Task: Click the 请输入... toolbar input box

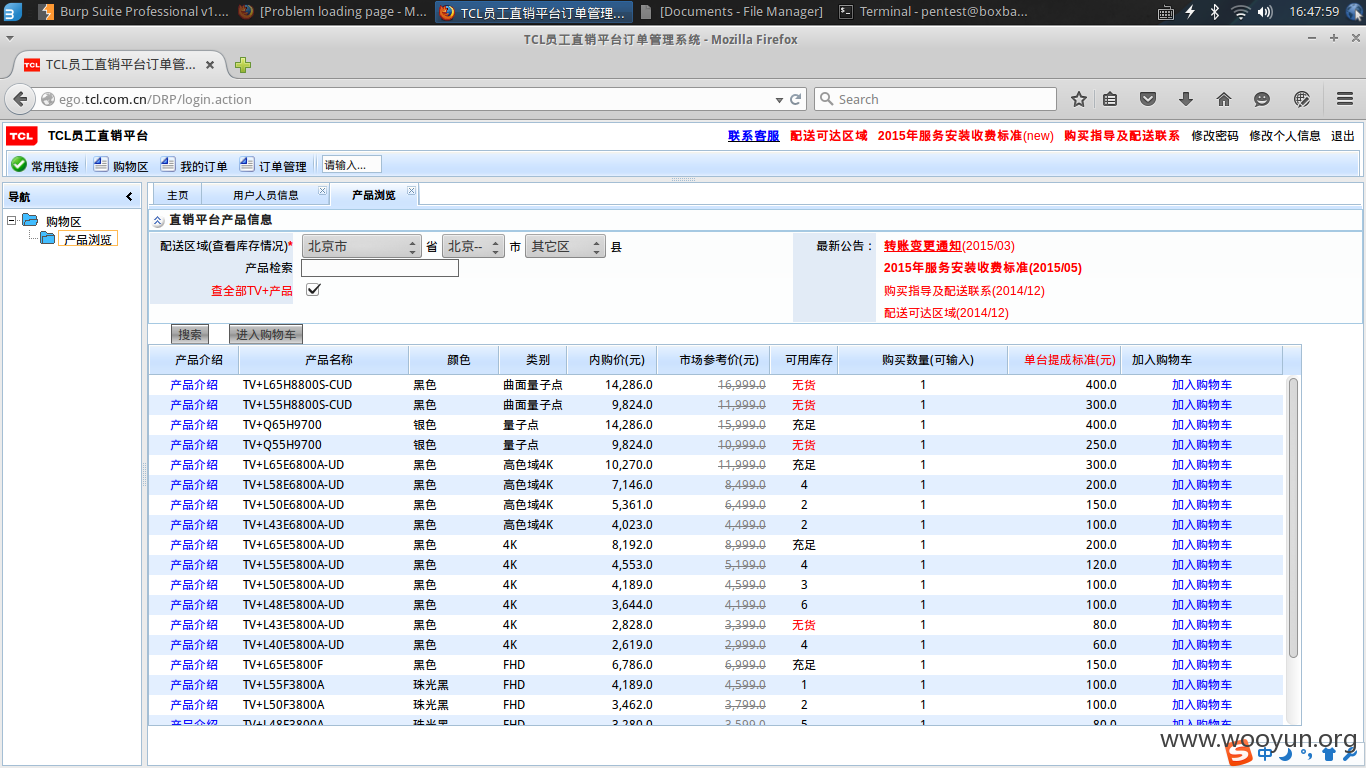Action: click(x=351, y=165)
